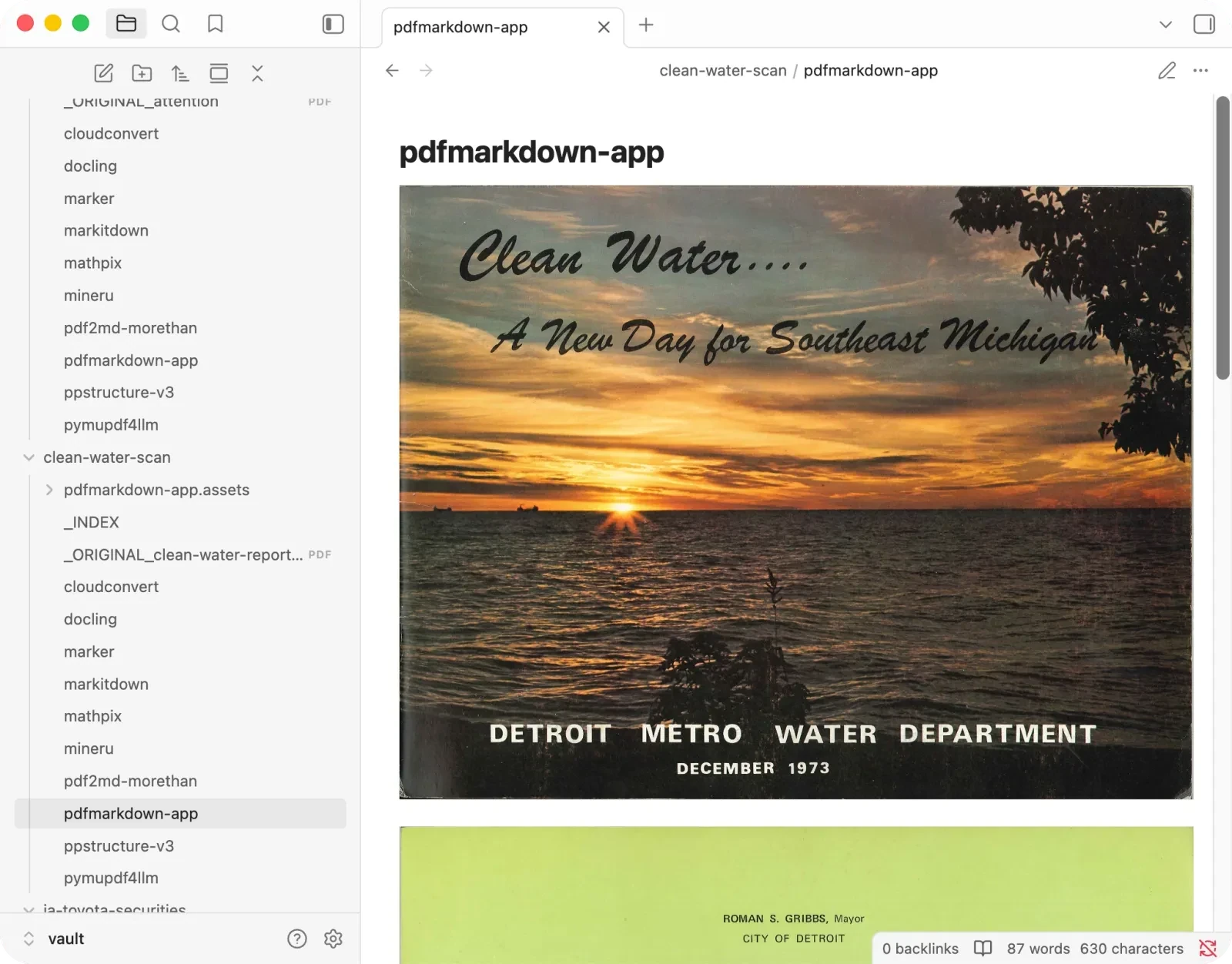Click the note scrollbar thumb
This screenshot has height=964, width=1232.
1222,238
